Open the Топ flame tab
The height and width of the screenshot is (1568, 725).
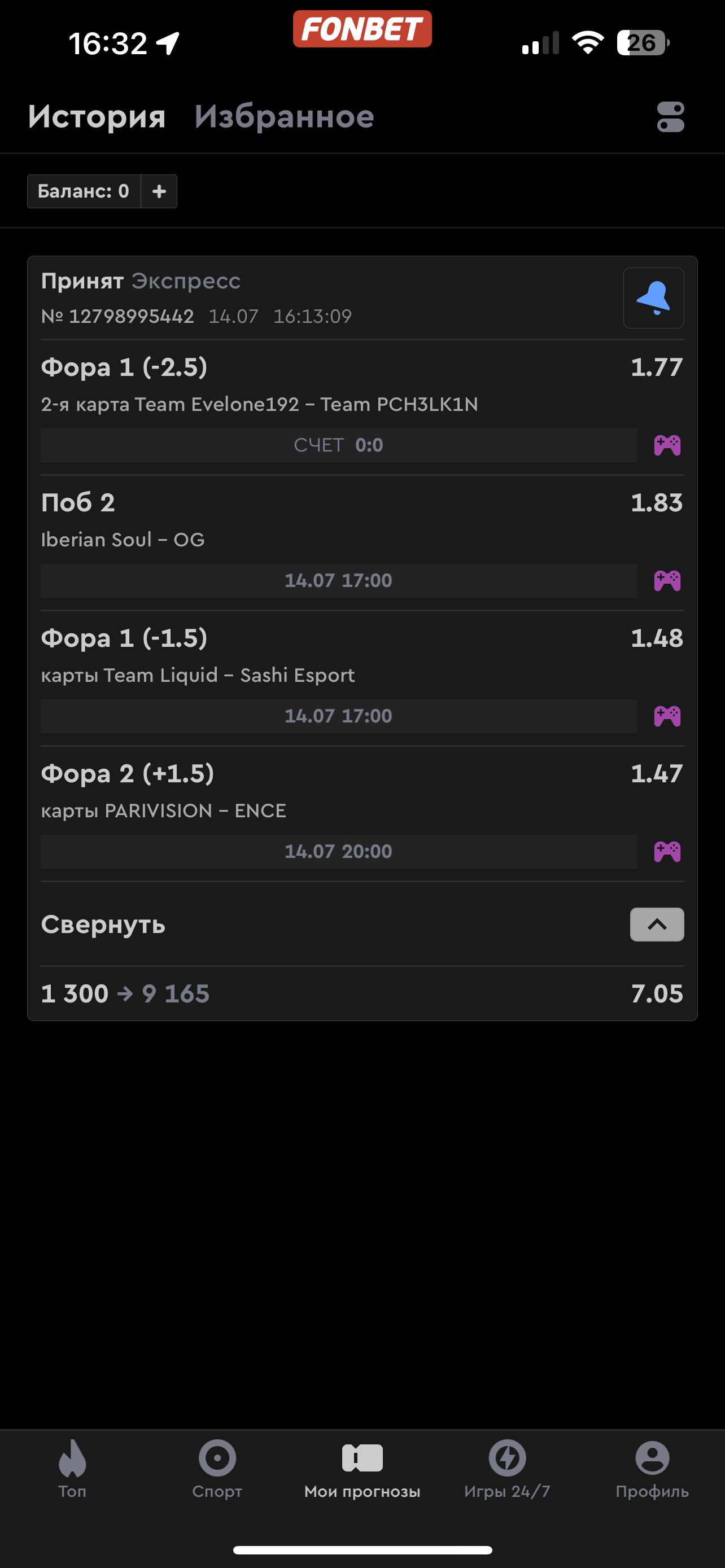click(72, 1468)
